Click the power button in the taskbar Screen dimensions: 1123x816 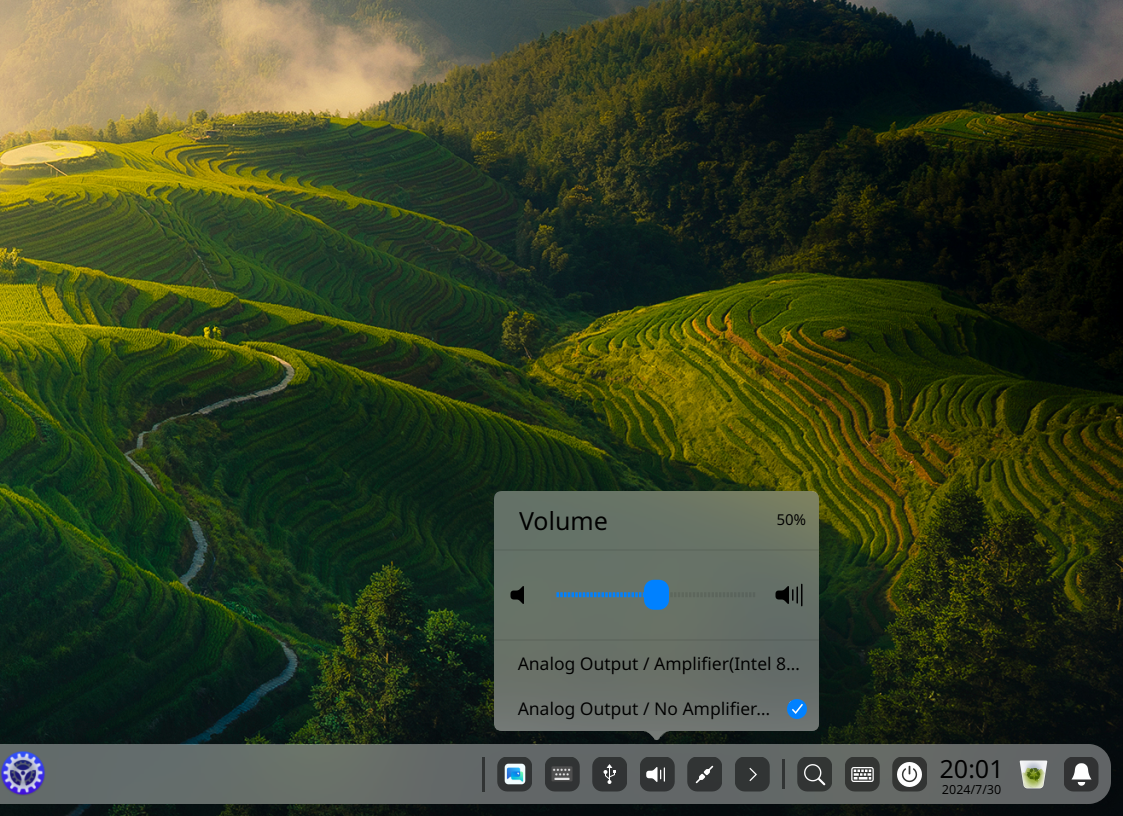pyautogui.click(x=910, y=774)
